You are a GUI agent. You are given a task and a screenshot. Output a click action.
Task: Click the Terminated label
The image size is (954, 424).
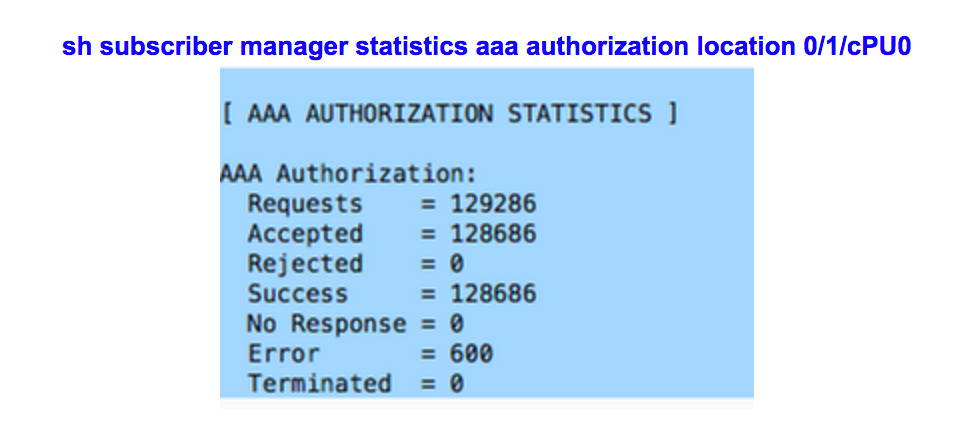[x=319, y=384]
